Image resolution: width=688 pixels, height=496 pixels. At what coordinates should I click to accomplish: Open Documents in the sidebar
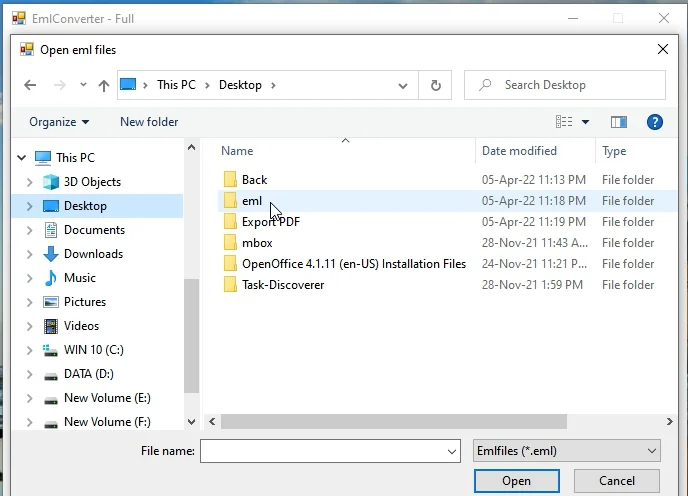click(x=94, y=230)
